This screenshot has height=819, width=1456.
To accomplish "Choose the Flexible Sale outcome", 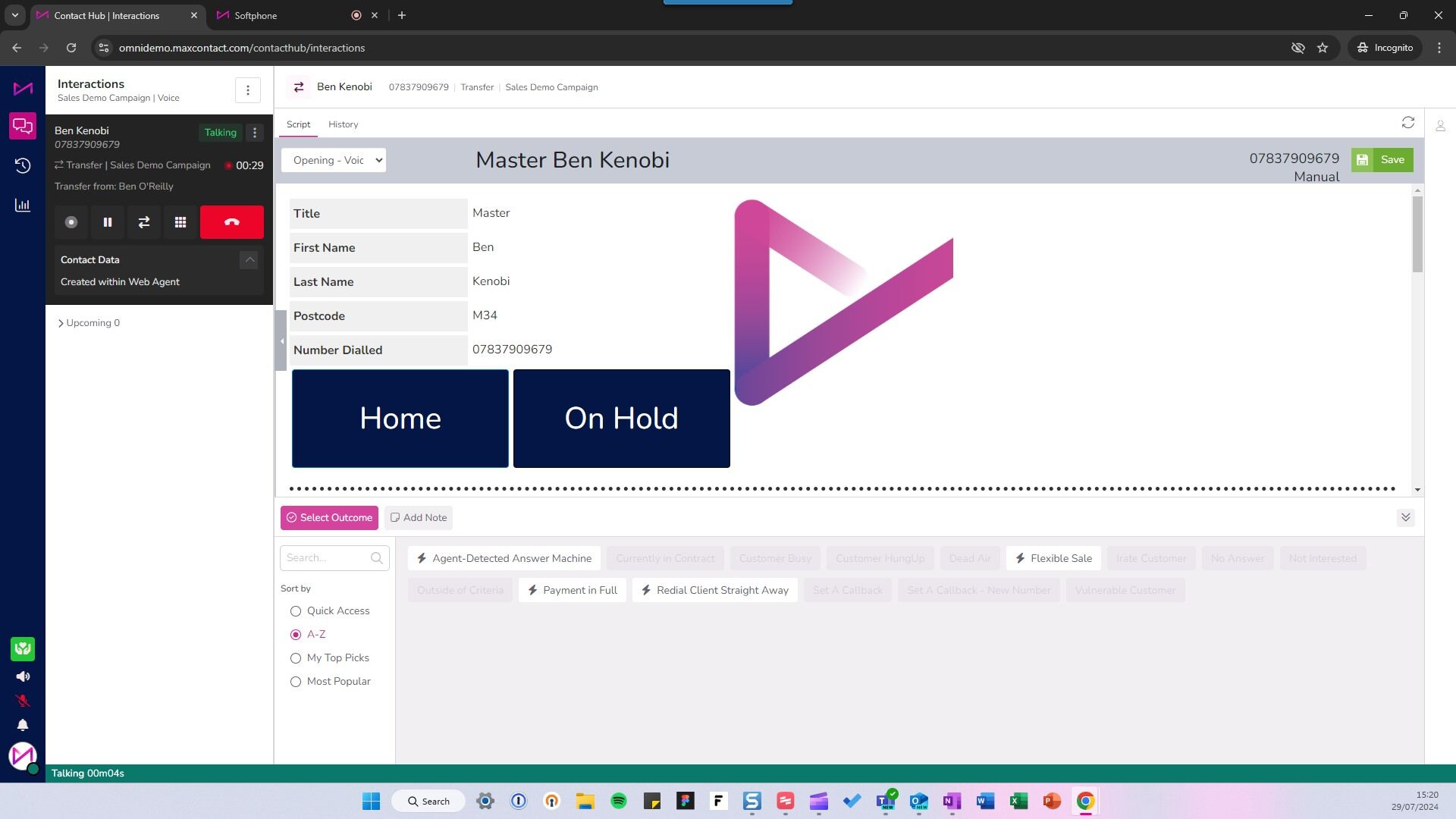I will pos(1053,559).
